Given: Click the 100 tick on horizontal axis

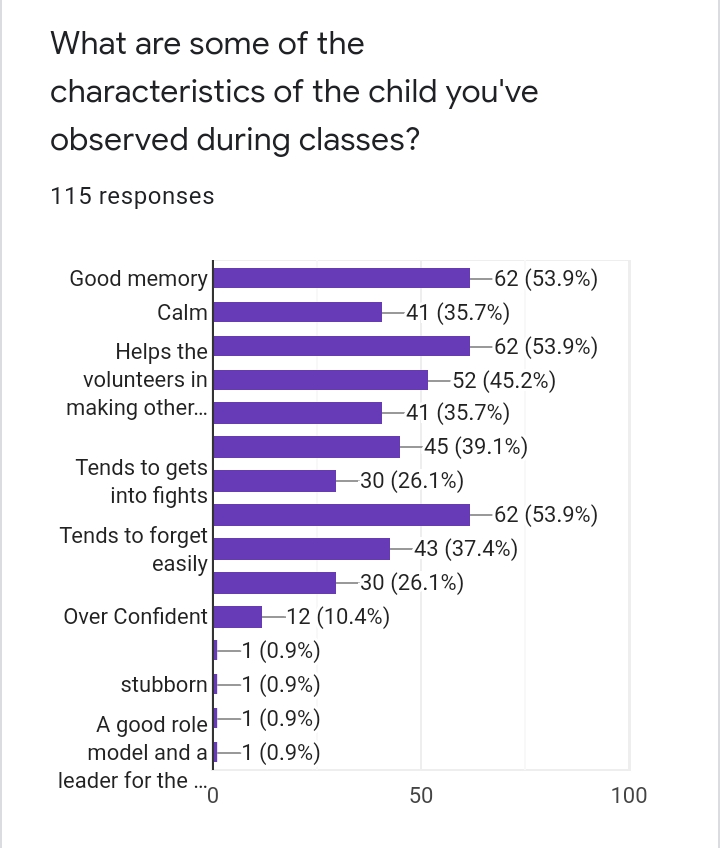Looking at the screenshot, I should [x=628, y=796].
